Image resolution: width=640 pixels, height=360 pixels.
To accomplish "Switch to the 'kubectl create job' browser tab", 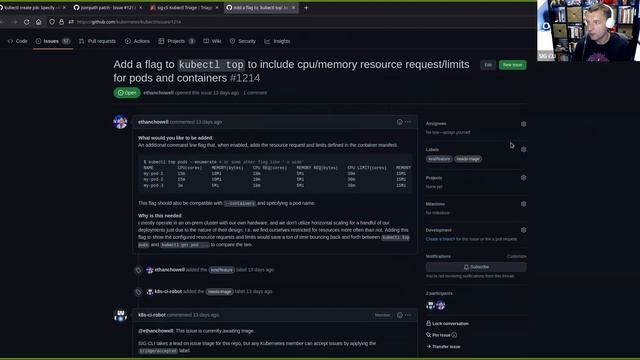I will (x=32, y=8).
